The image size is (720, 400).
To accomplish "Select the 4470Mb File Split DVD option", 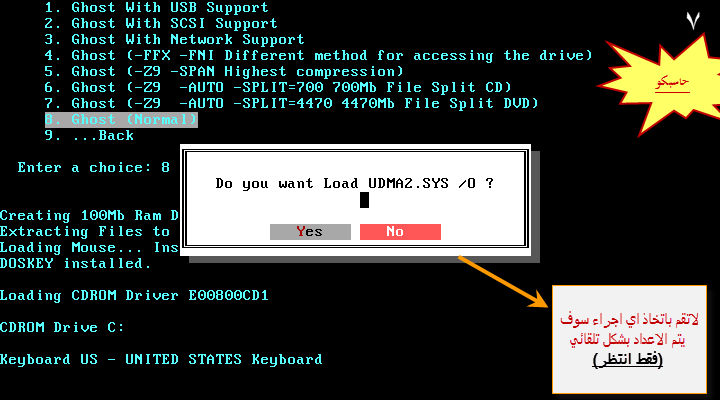I will tap(291, 104).
